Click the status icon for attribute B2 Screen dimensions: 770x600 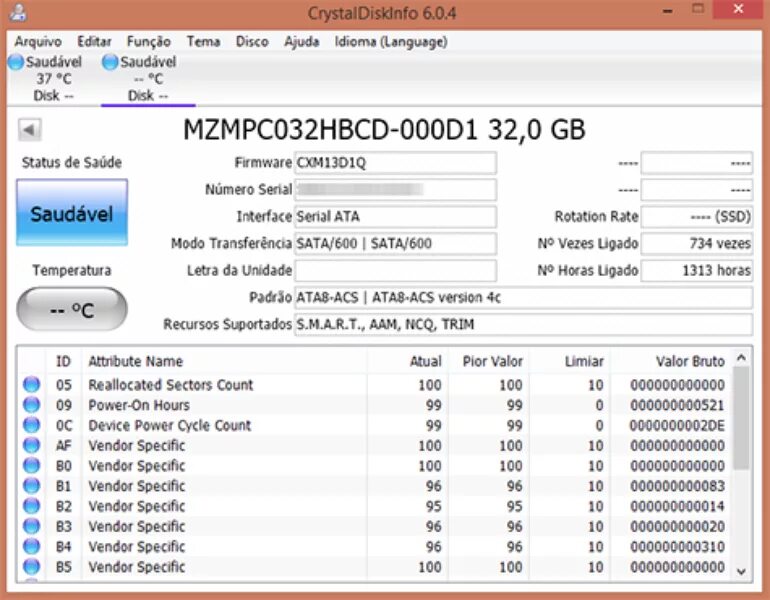pos(31,506)
